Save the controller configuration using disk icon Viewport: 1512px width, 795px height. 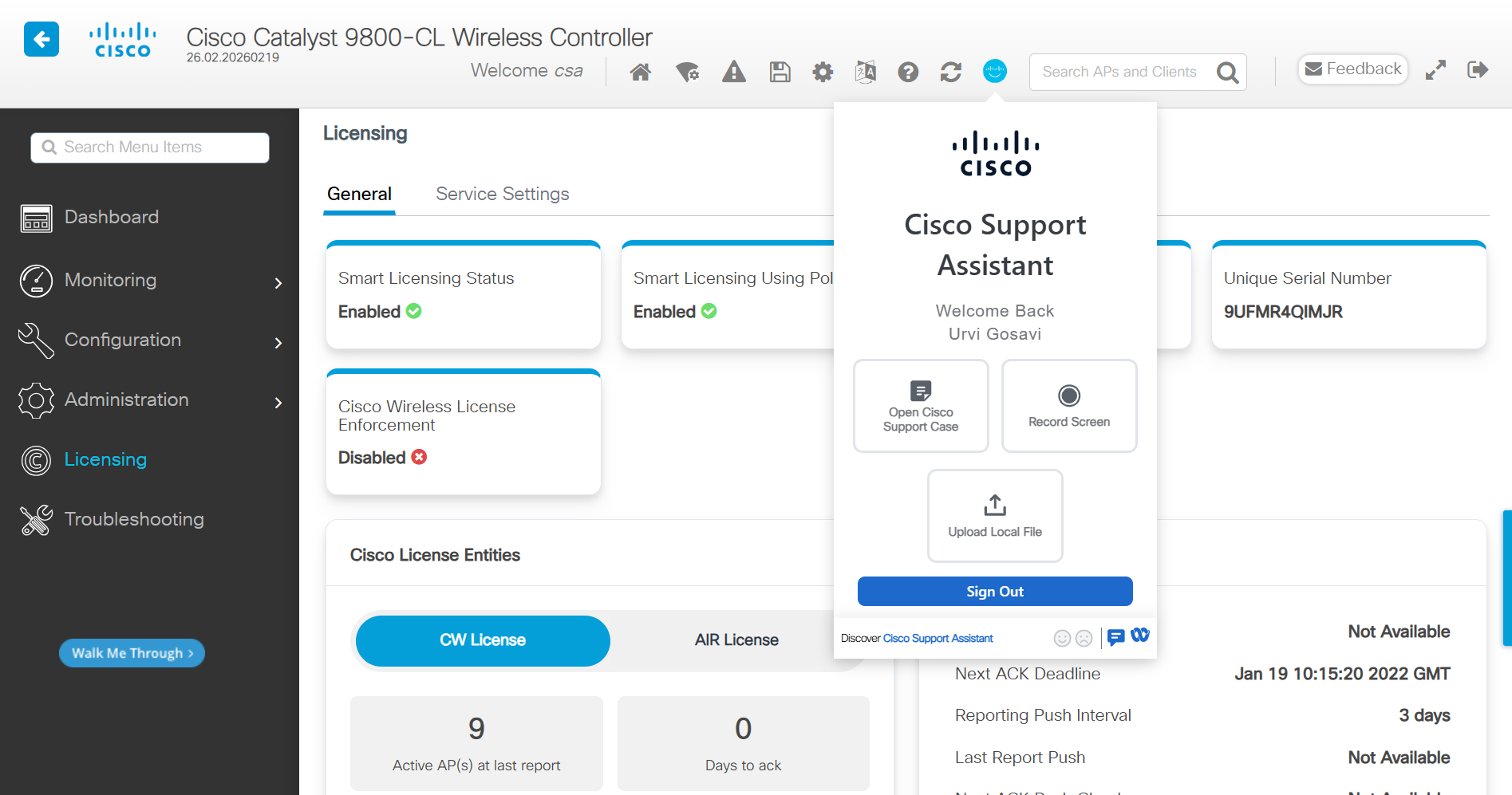[780, 71]
